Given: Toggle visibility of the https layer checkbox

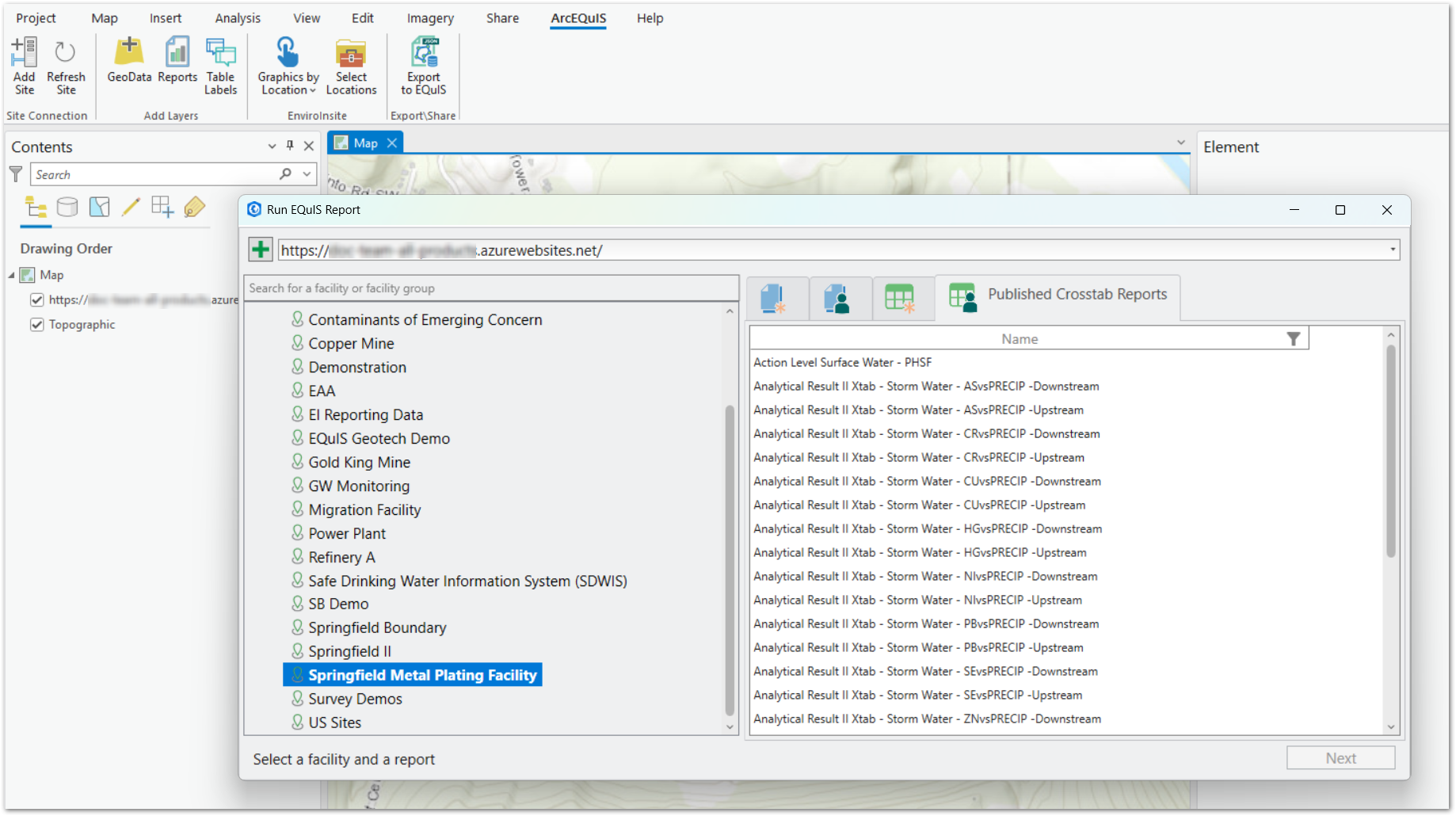Looking at the screenshot, I should (36, 299).
